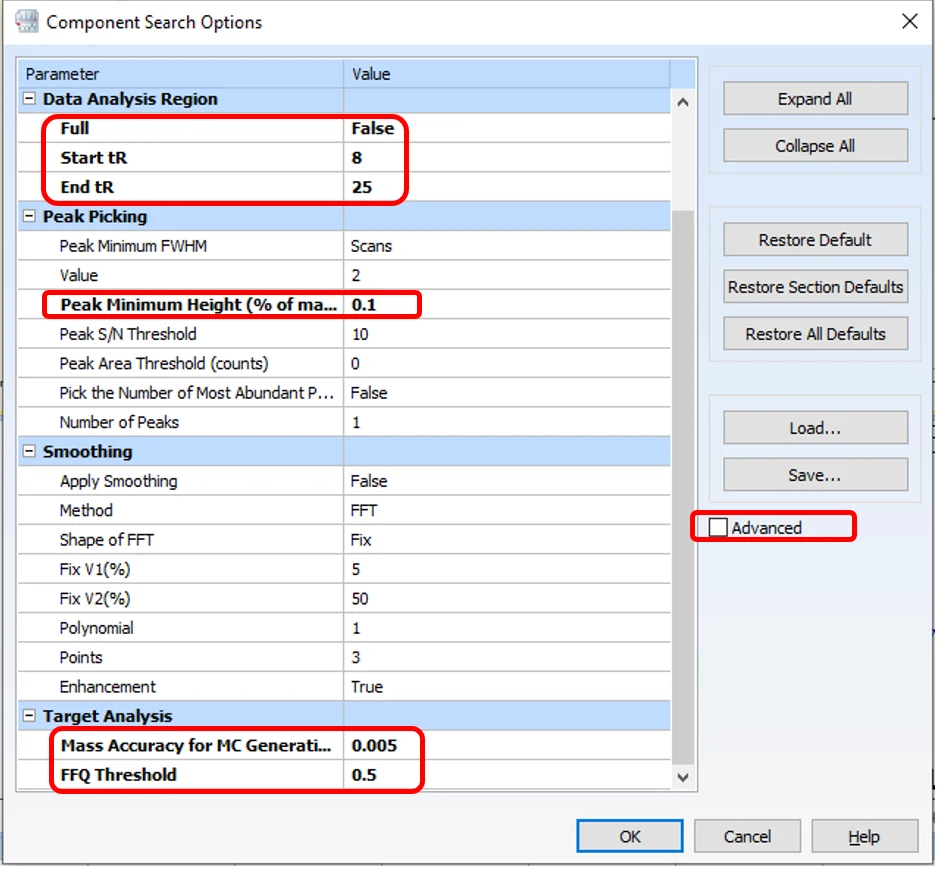Edit Fix V1(%) value 5
The height and width of the screenshot is (869, 938).
508,570
